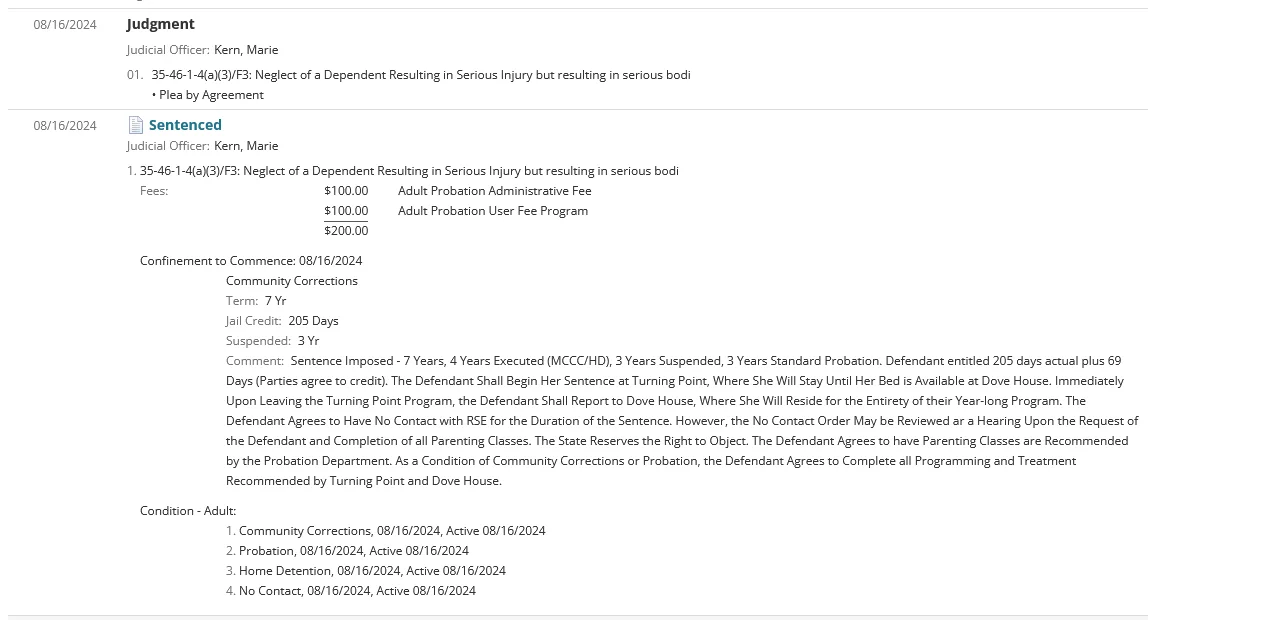This screenshot has height=620, width=1279.
Task: Click the Adult Probation User Fee Program entry
Action: [x=492, y=211]
